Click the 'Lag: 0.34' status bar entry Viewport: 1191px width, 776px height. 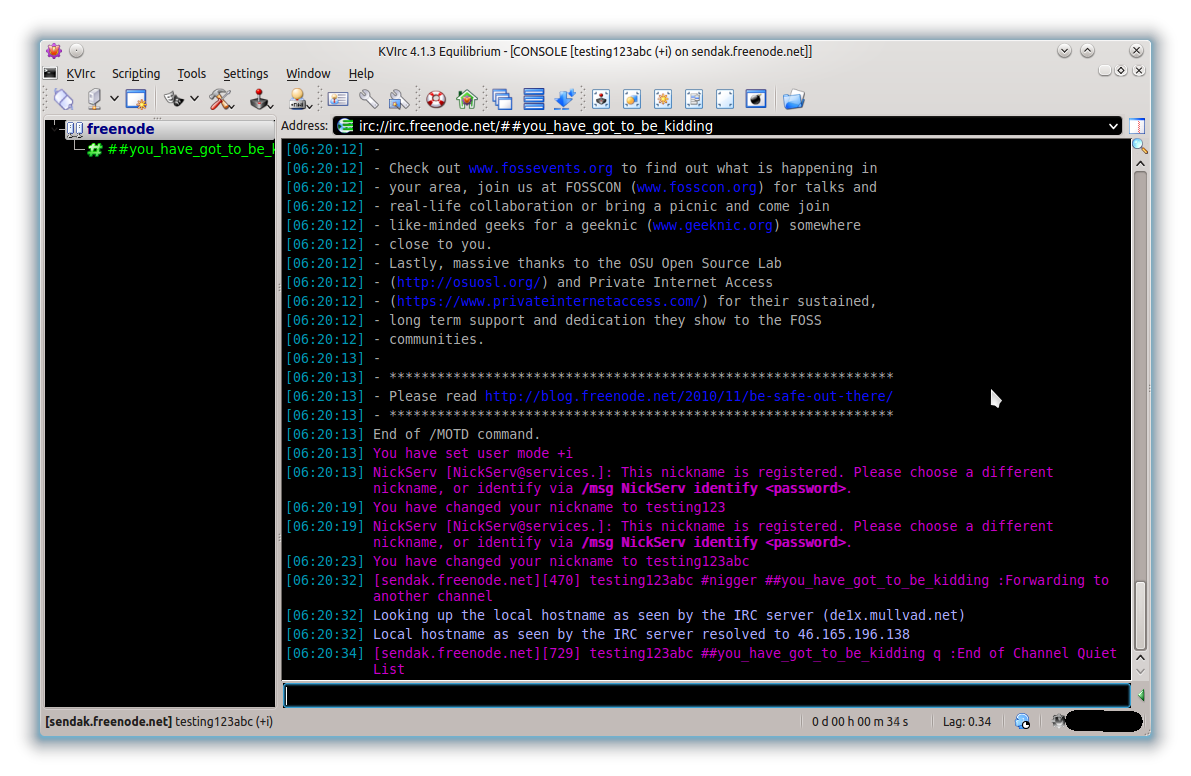point(966,721)
